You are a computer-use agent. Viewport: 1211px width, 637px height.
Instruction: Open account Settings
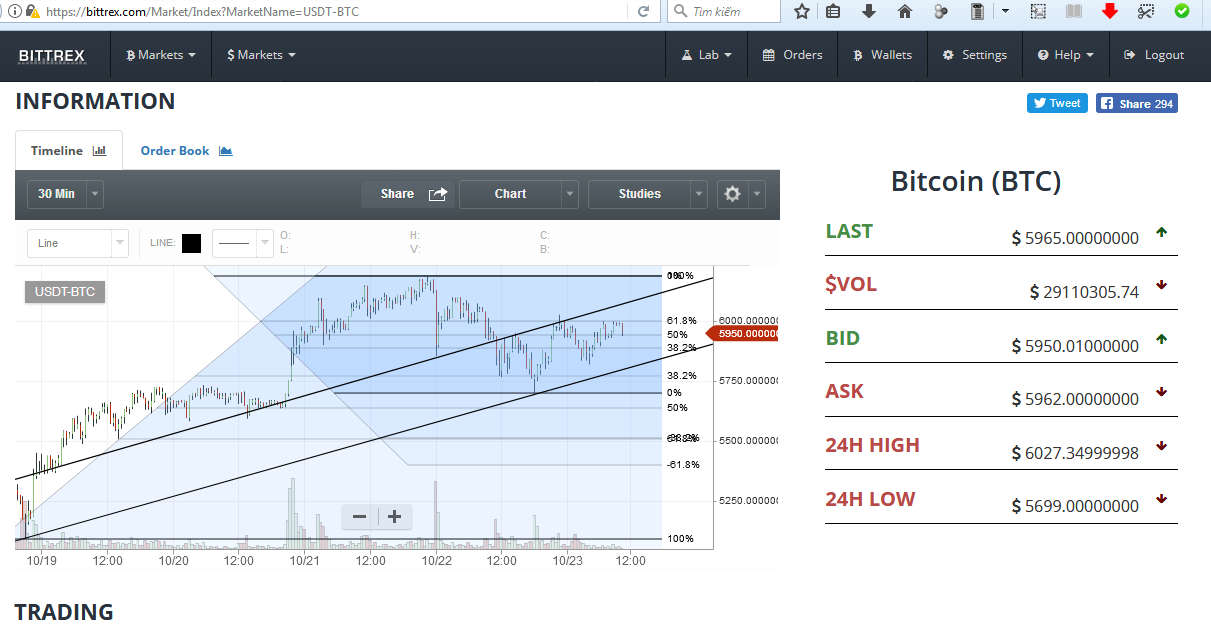(x=974, y=56)
